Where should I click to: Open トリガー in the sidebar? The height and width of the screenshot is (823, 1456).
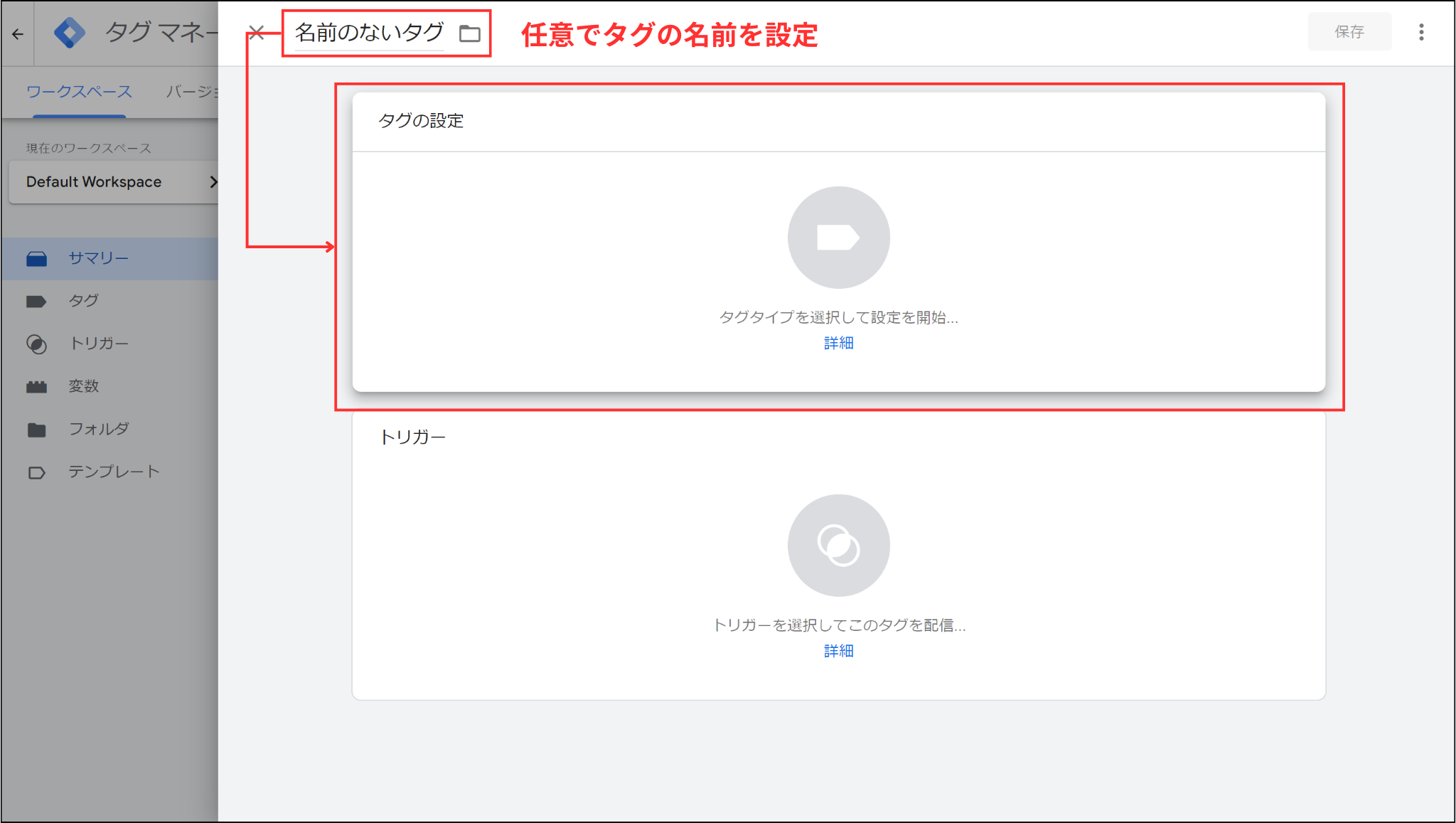pos(109,344)
